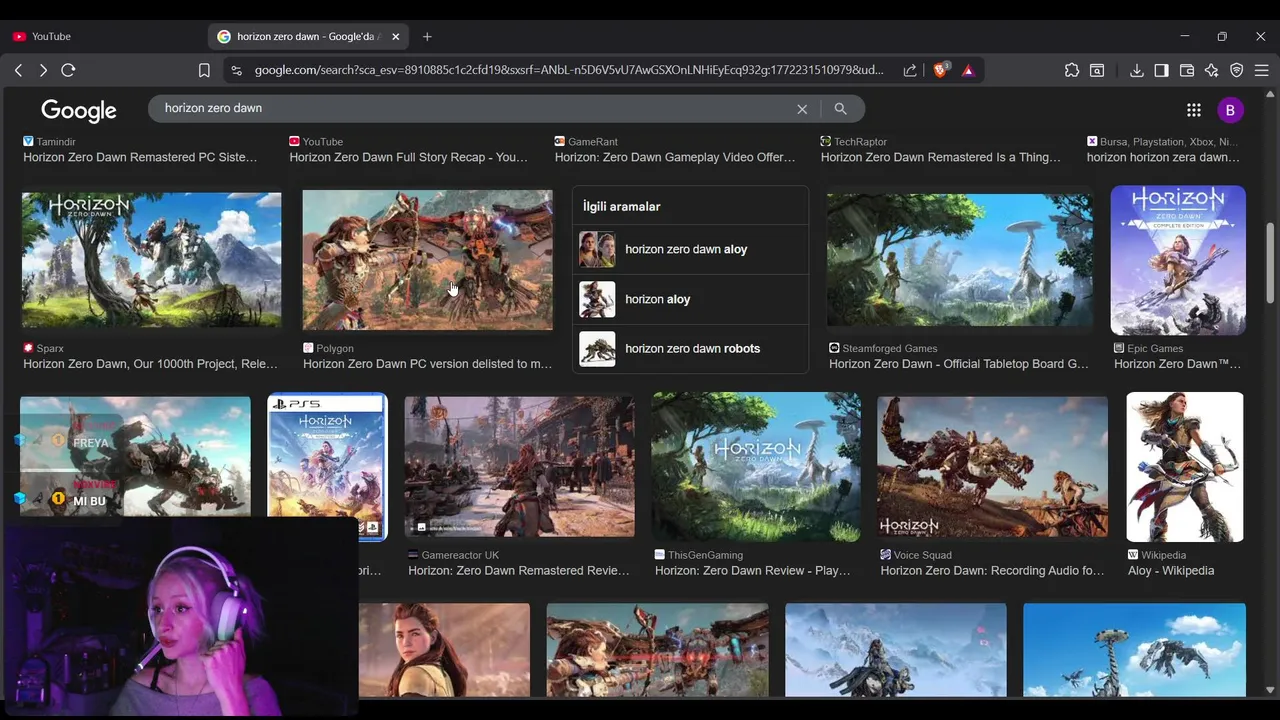The width and height of the screenshot is (1280, 720).
Task: Open Epic Games Horizon Zero Dawn link
Action: [x=1177, y=364]
